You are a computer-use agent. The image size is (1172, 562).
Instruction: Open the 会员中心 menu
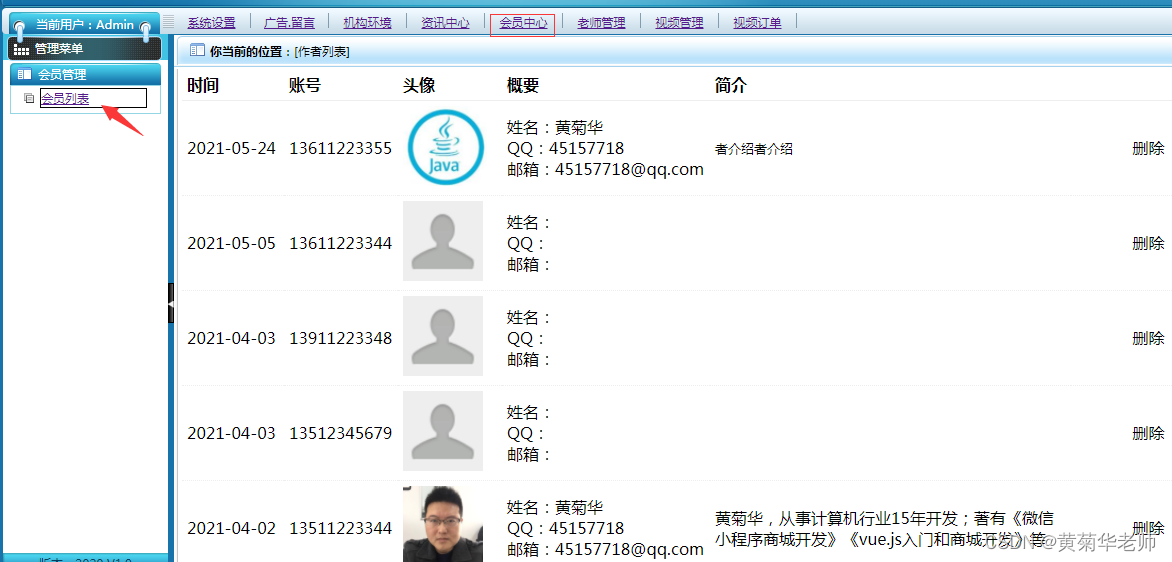coord(523,23)
